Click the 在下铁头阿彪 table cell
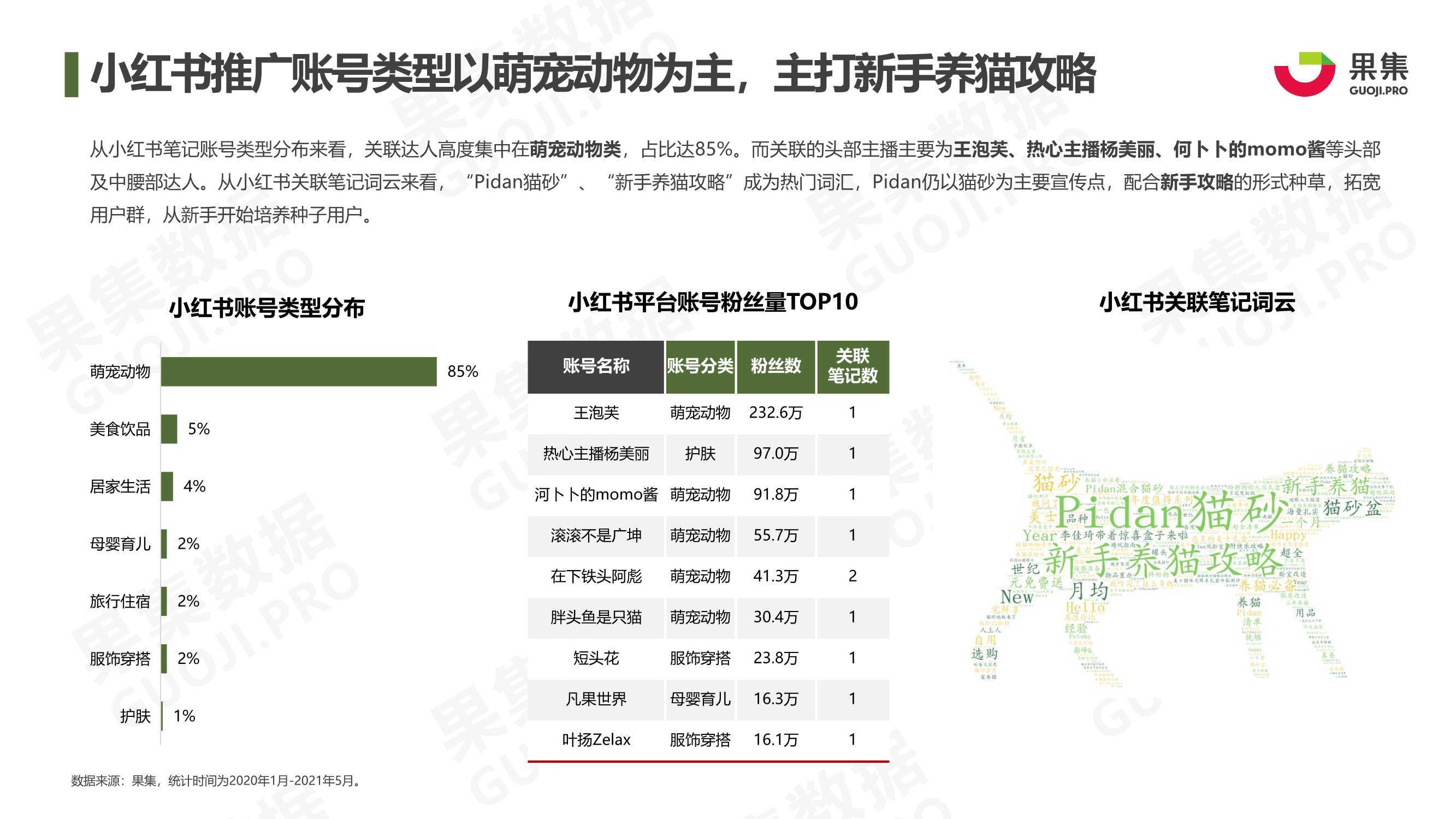 pyautogui.click(x=596, y=577)
